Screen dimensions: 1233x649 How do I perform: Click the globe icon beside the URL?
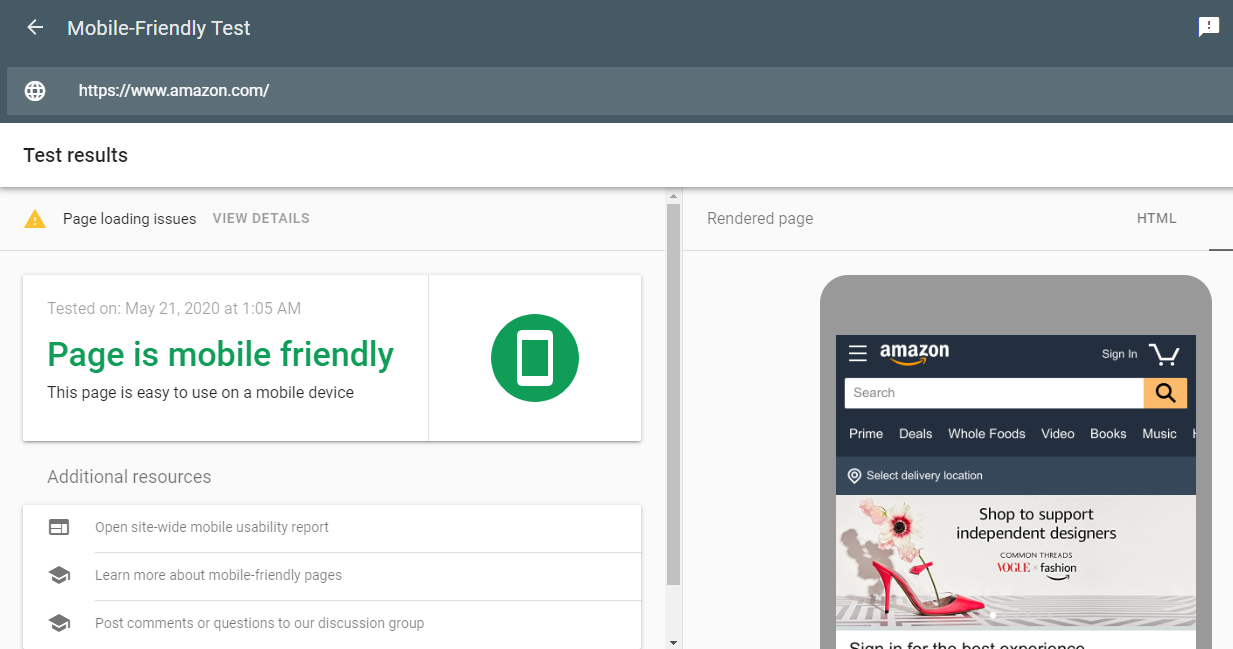point(35,91)
